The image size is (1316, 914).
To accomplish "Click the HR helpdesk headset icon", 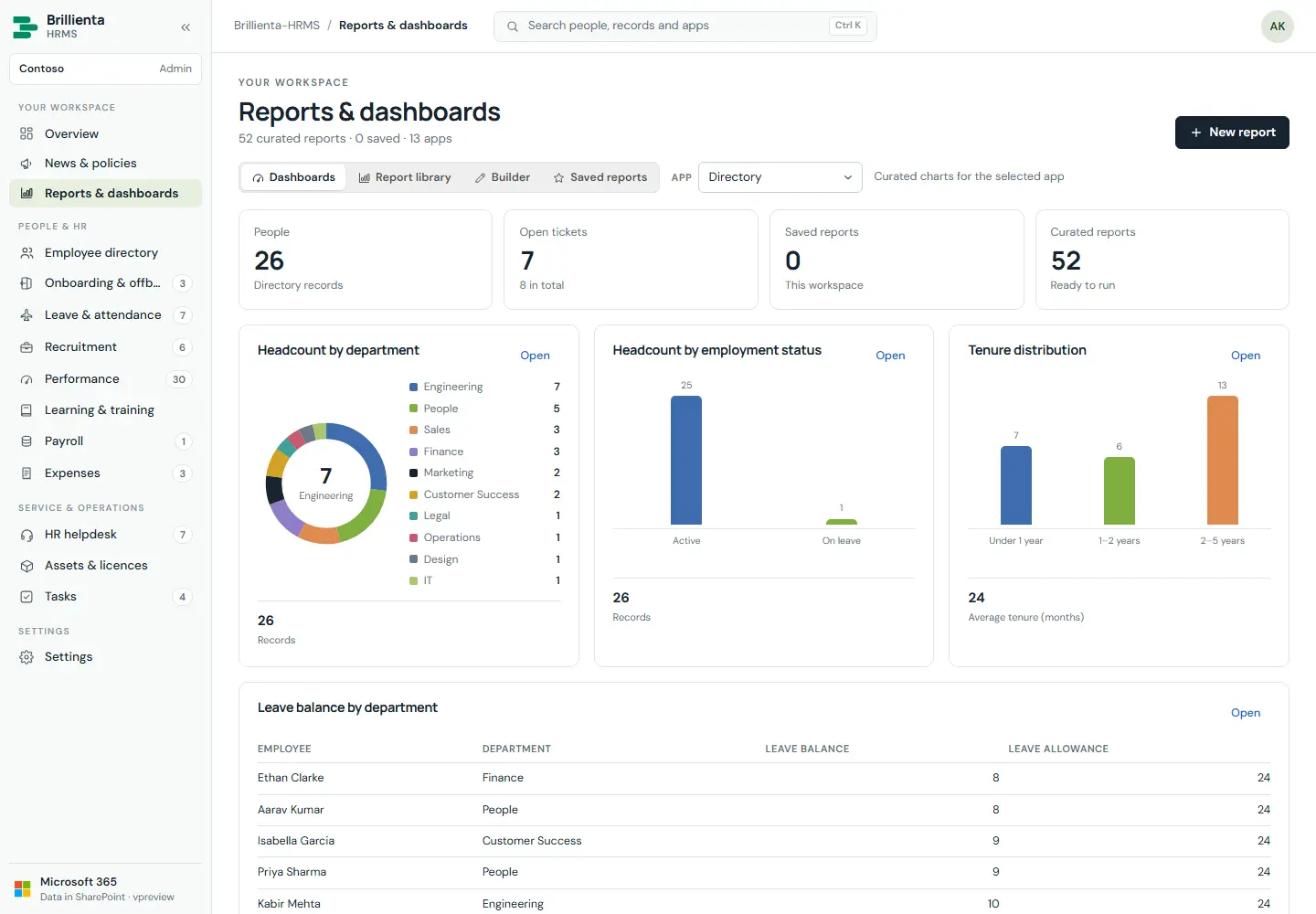I will pos(27,535).
